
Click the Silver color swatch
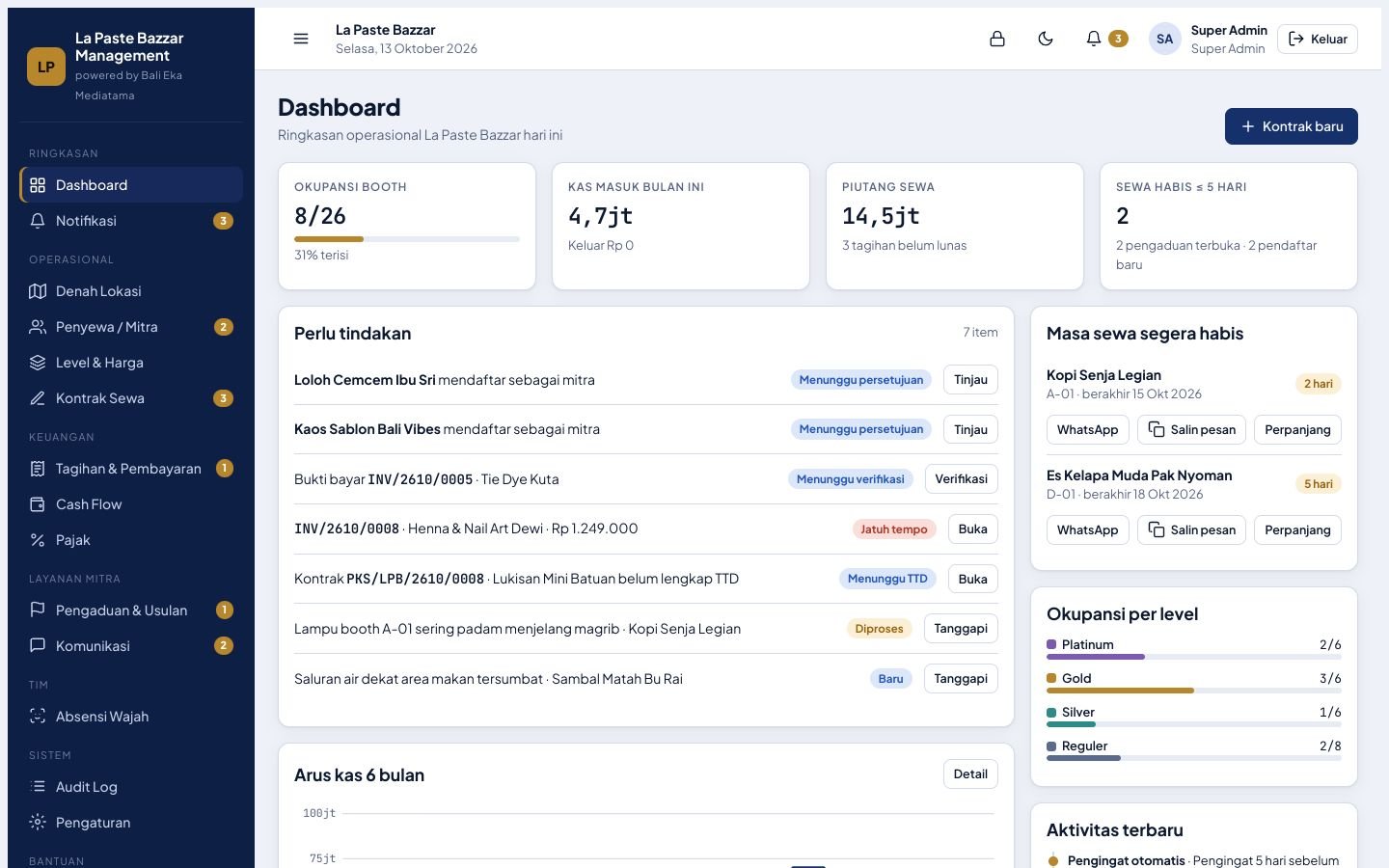pyautogui.click(x=1051, y=713)
